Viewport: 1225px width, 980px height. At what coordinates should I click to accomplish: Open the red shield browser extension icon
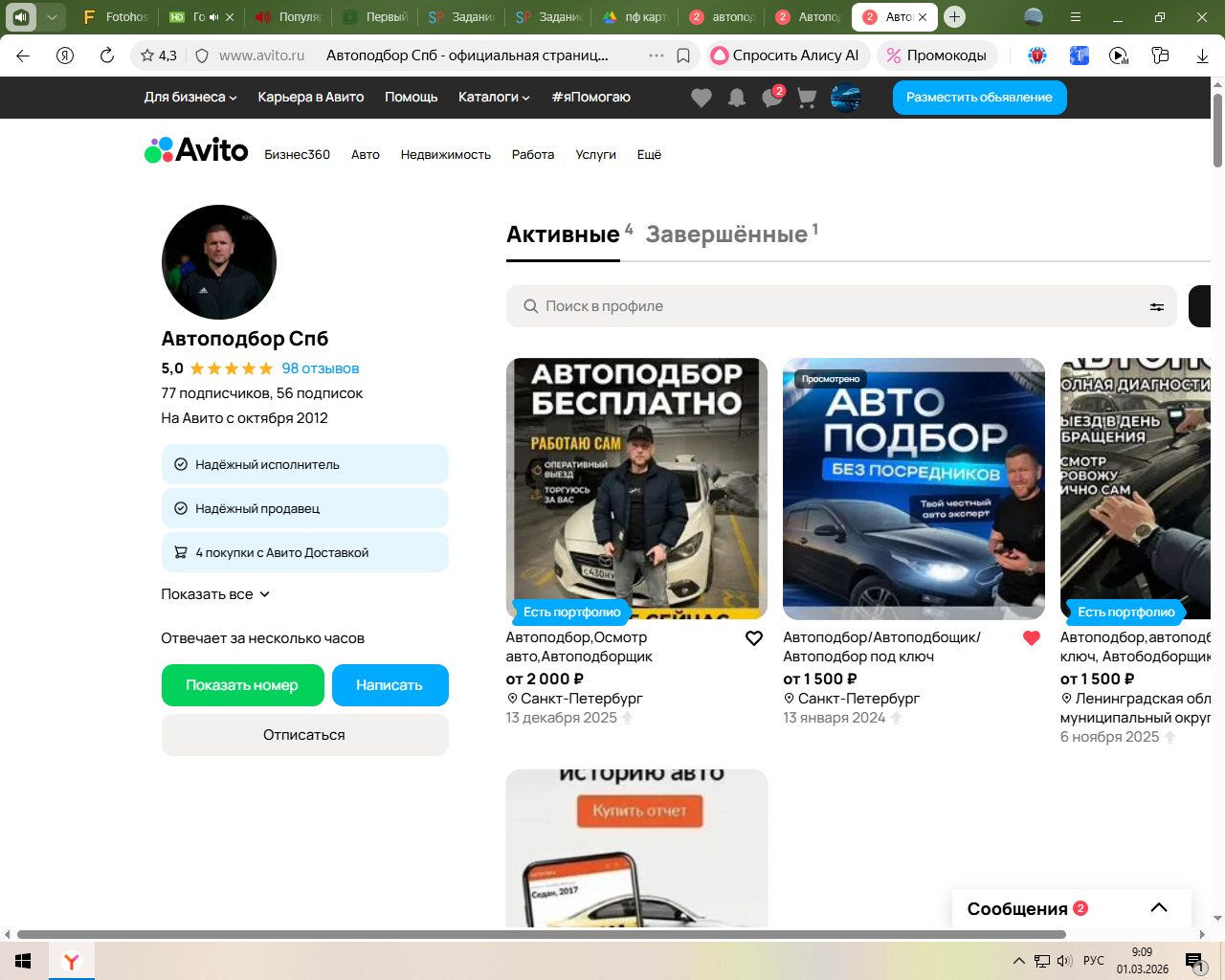point(1037,56)
